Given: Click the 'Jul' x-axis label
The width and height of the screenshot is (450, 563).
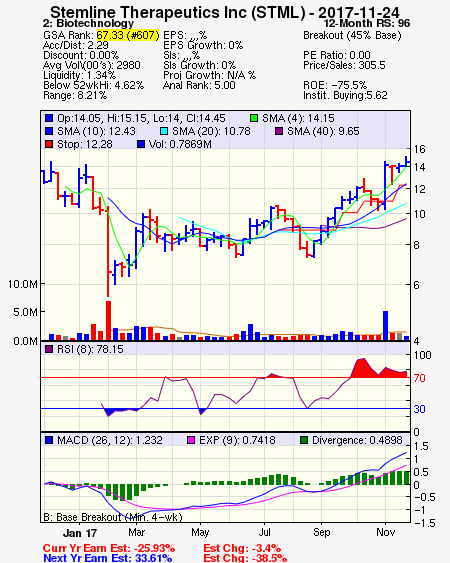Looking at the screenshot, I should point(265,532).
